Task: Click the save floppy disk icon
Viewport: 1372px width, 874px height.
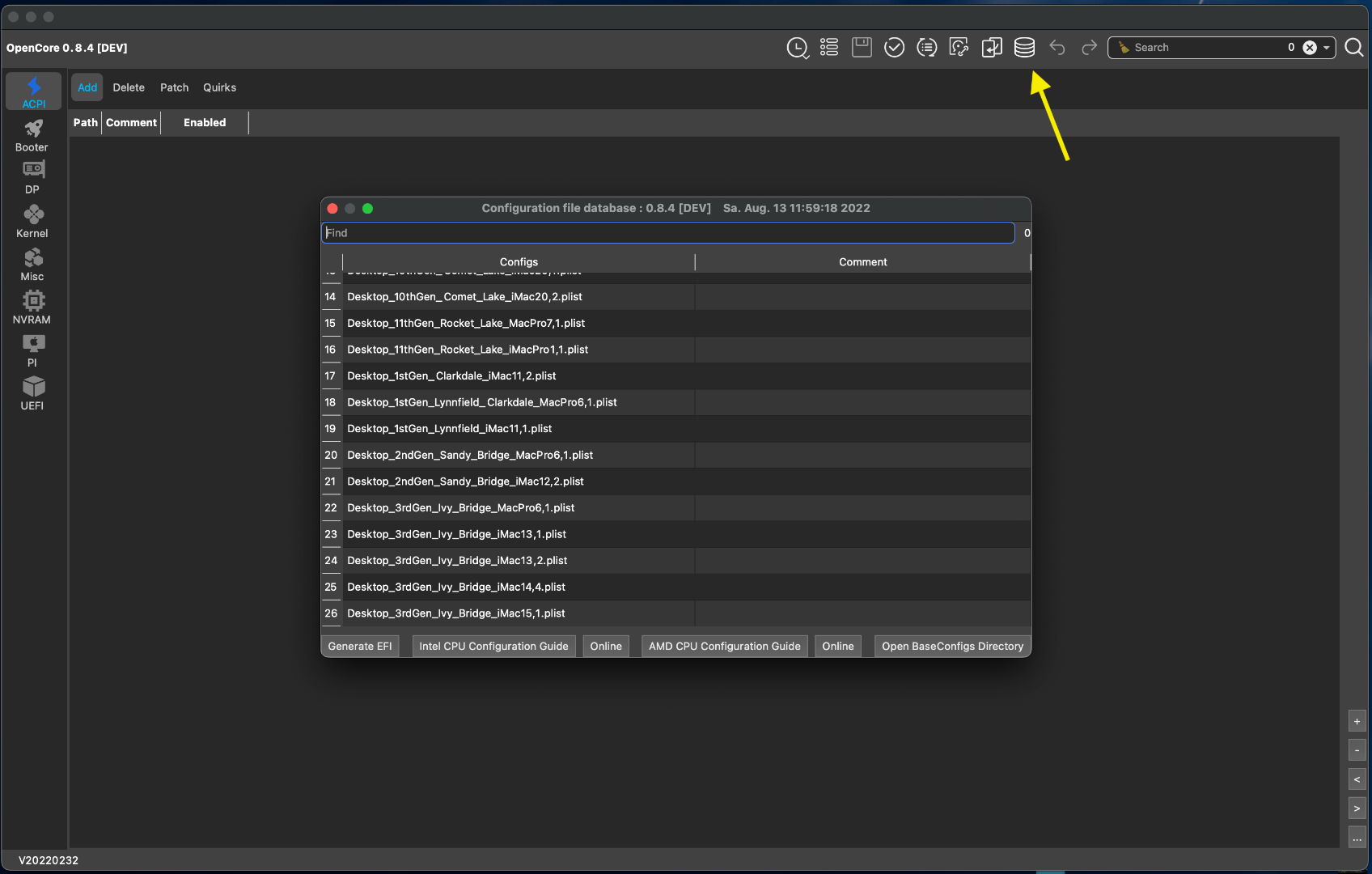Action: coord(862,48)
